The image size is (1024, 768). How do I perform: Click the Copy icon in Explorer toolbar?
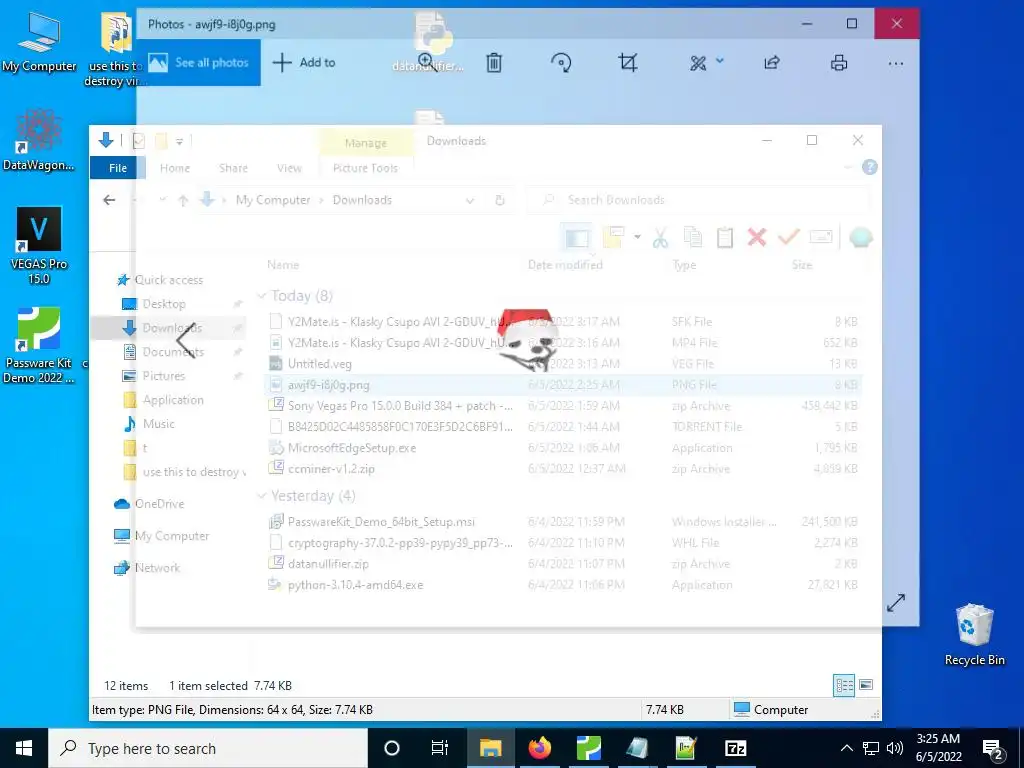(x=692, y=238)
